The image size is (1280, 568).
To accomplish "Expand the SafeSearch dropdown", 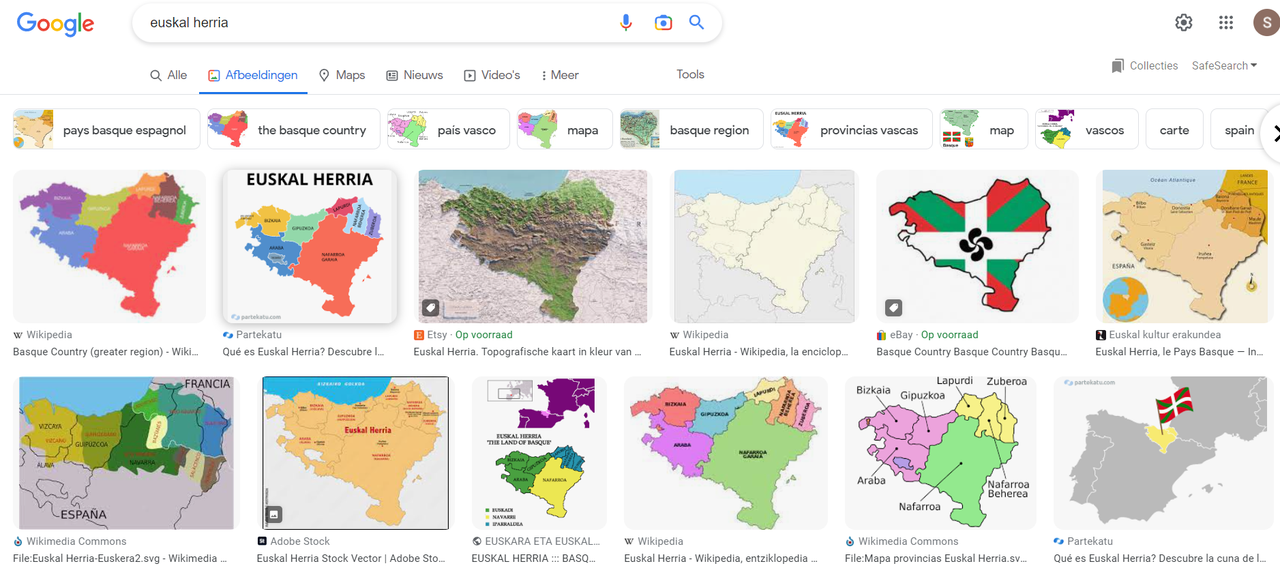I will pos(1224,66).
